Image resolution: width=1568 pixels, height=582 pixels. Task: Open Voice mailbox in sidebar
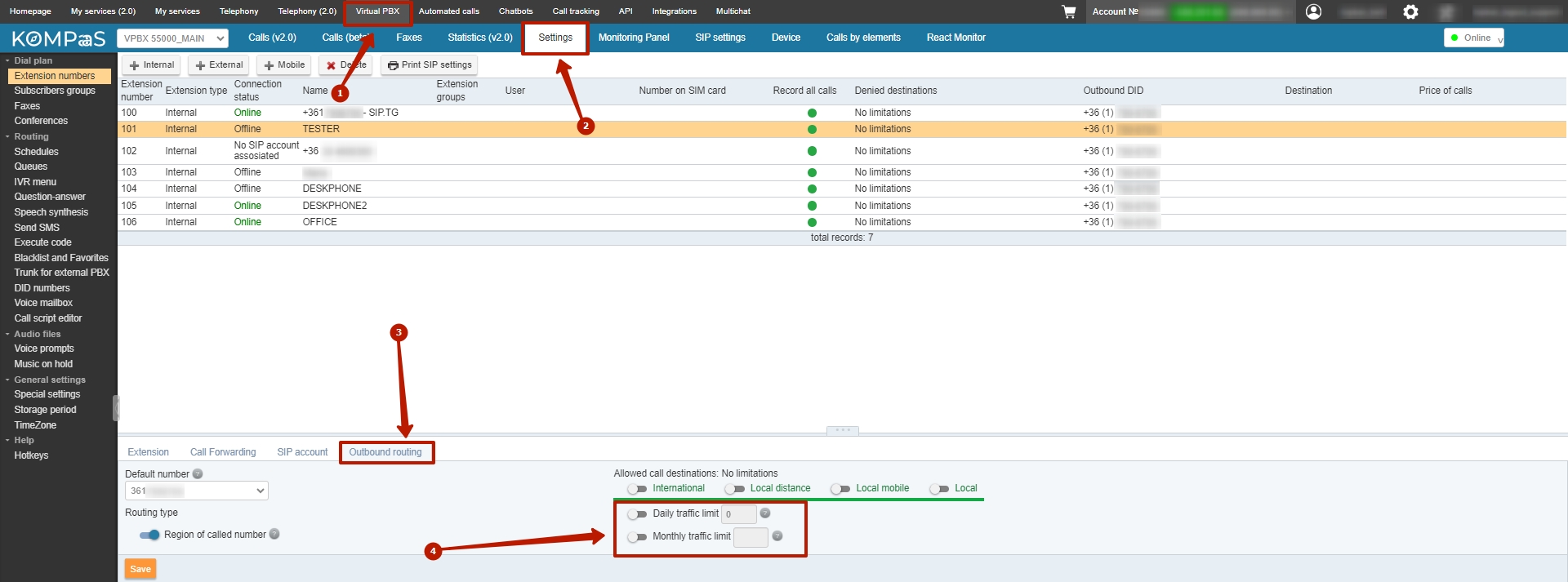tap(43, 303)
